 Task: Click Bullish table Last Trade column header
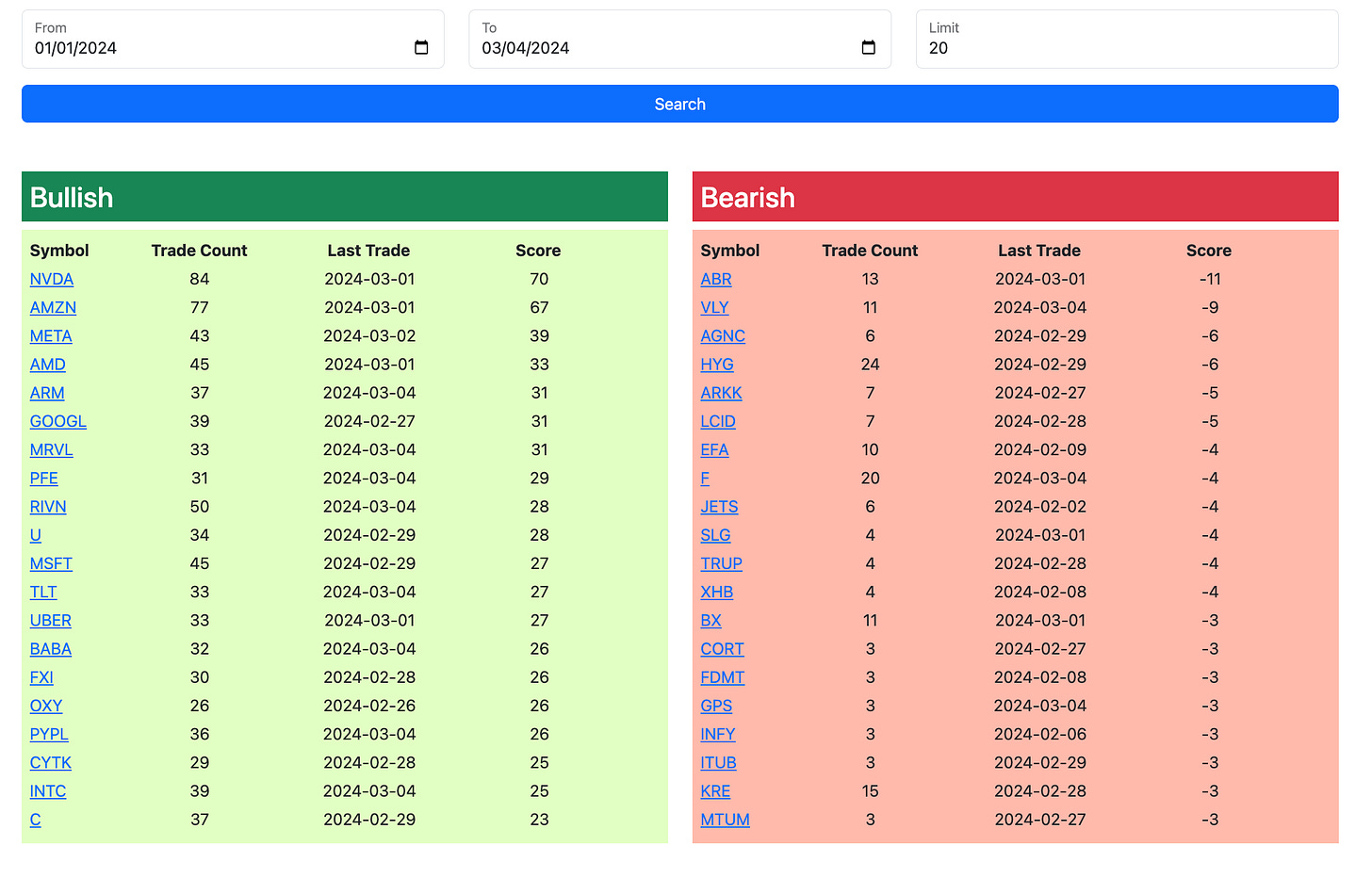coord(368,251)
